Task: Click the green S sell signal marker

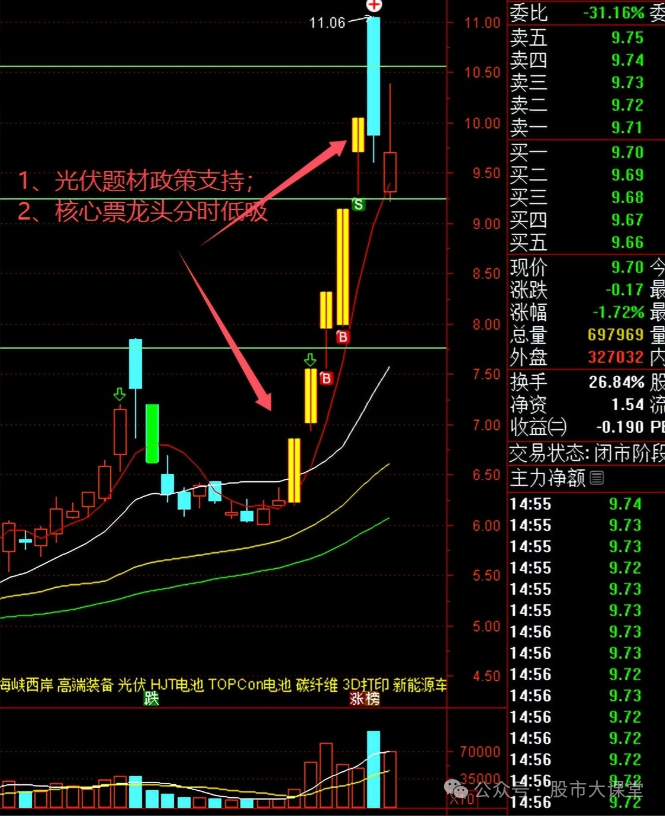Action: click(x=357, y=205)
